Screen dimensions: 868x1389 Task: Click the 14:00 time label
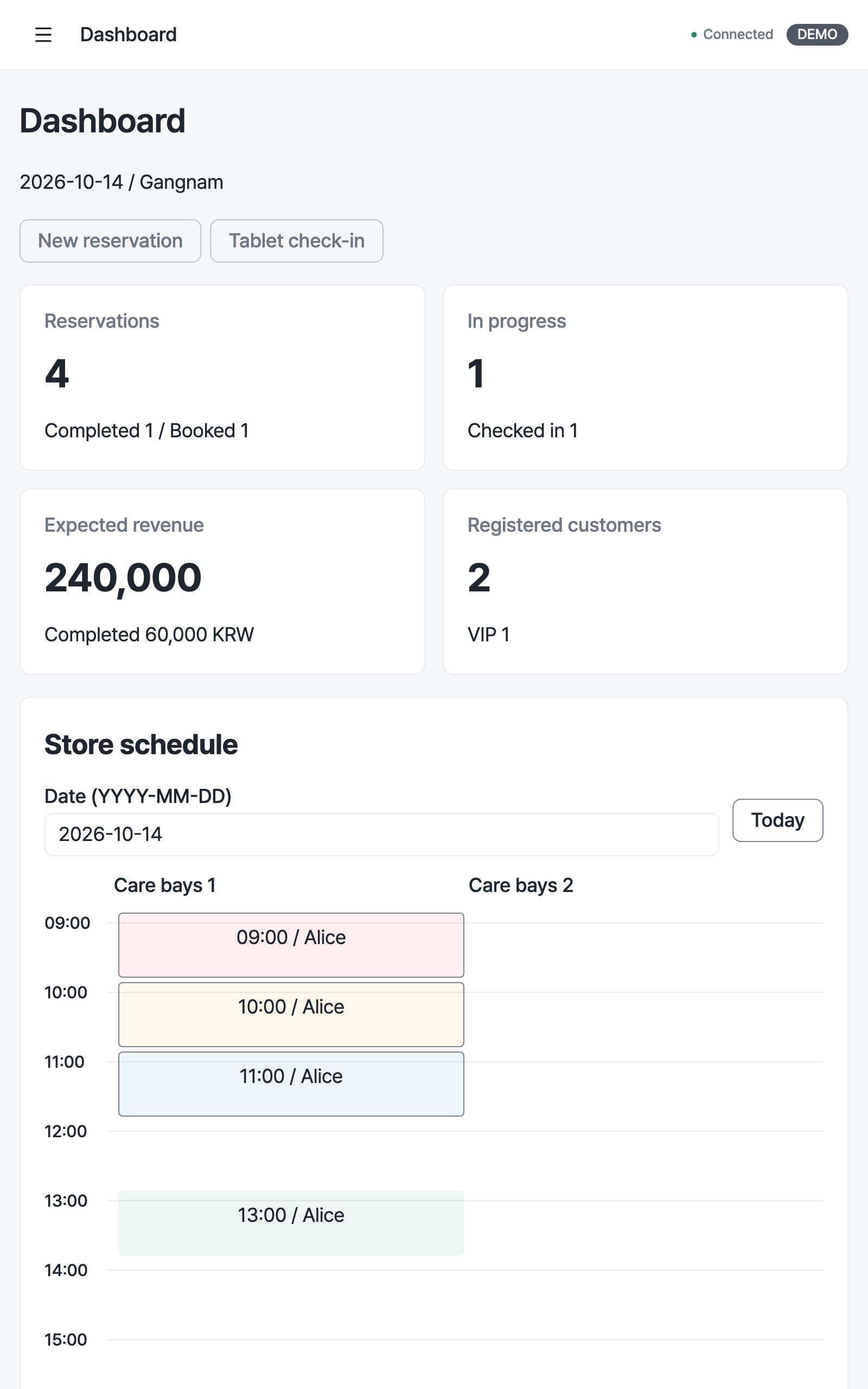coord(66,1270)
